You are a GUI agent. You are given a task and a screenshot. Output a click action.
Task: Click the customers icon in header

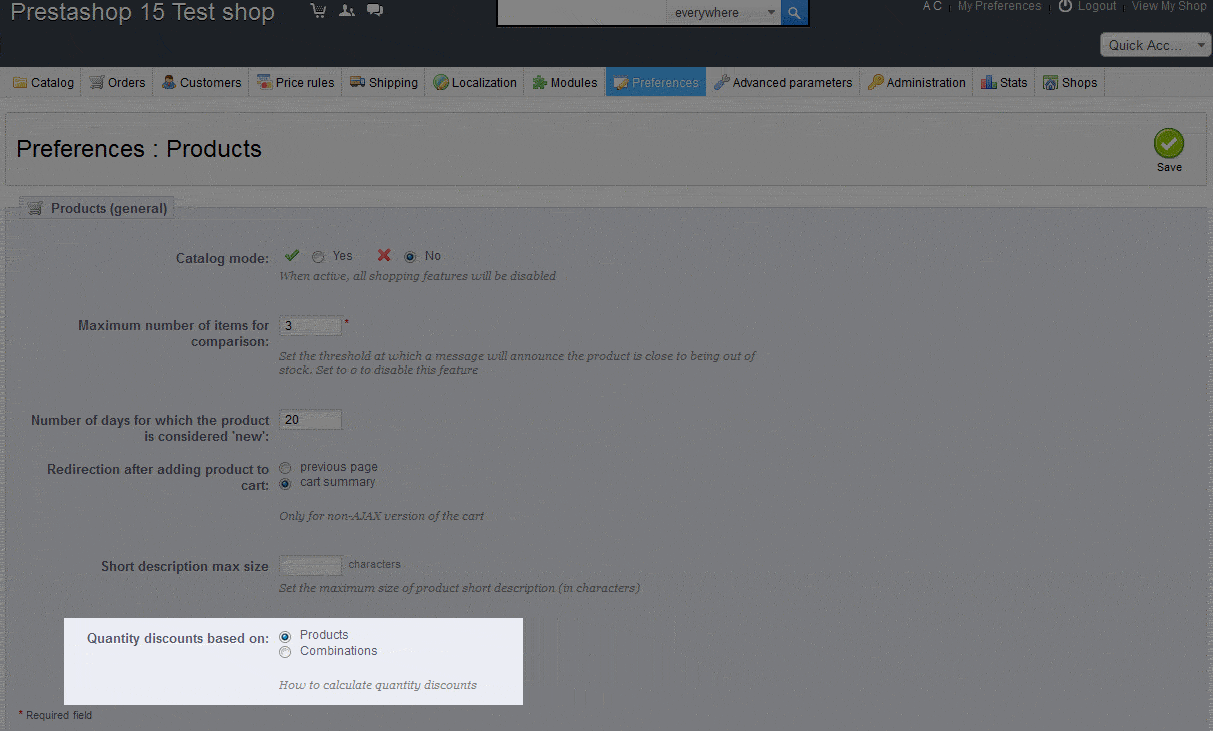point(346,11)
